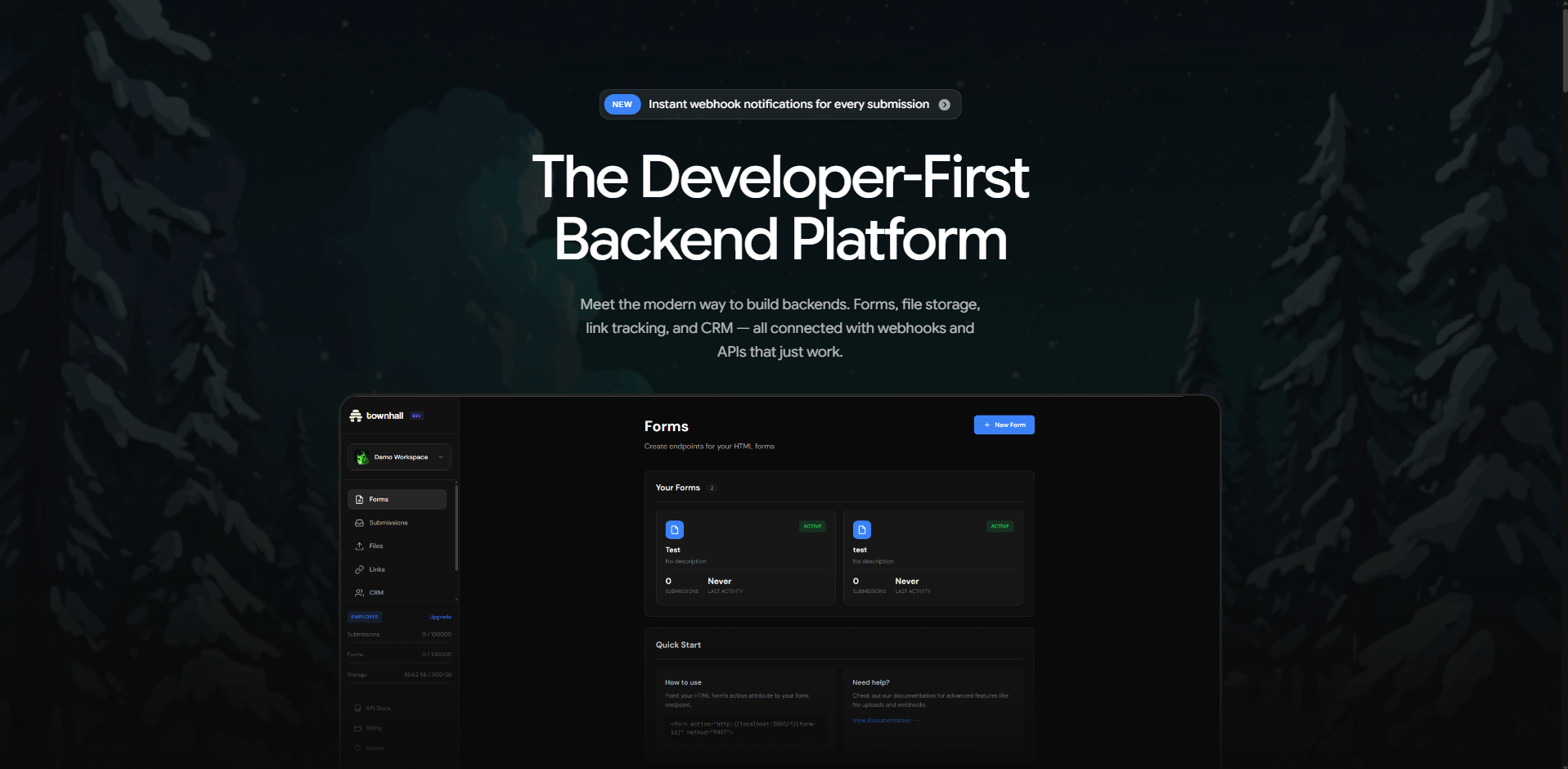Viewport: 1568px width, 769px height.
Task: Click the New Form button
Action: coord(1004,424)
